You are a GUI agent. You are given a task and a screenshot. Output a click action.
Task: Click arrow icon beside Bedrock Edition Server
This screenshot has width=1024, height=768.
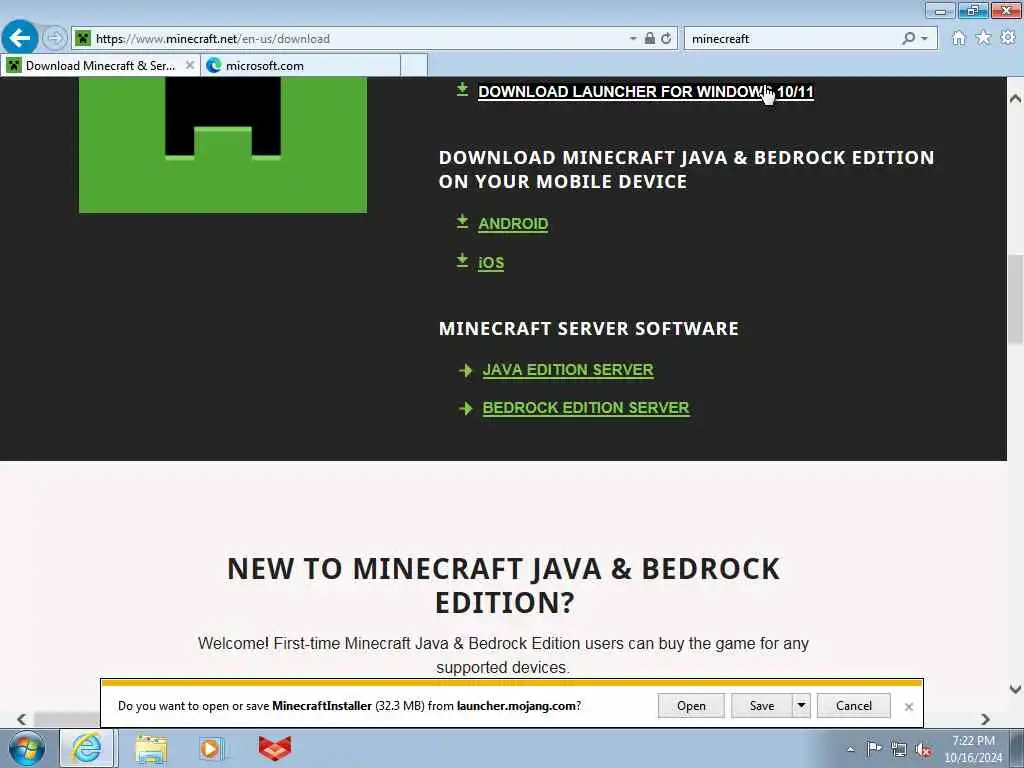click(466, 409)
